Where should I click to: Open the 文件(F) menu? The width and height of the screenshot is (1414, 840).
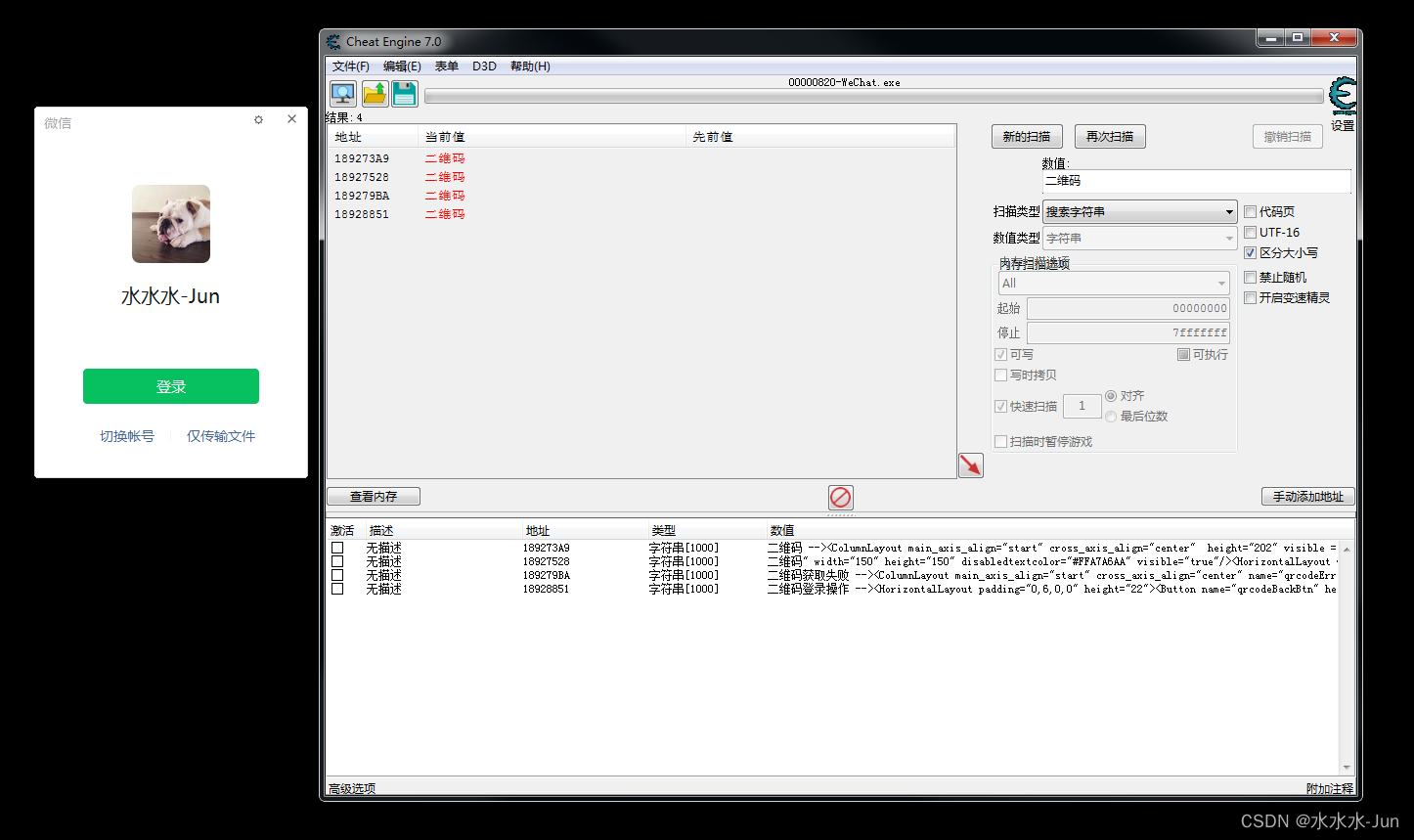click(351, 66)
